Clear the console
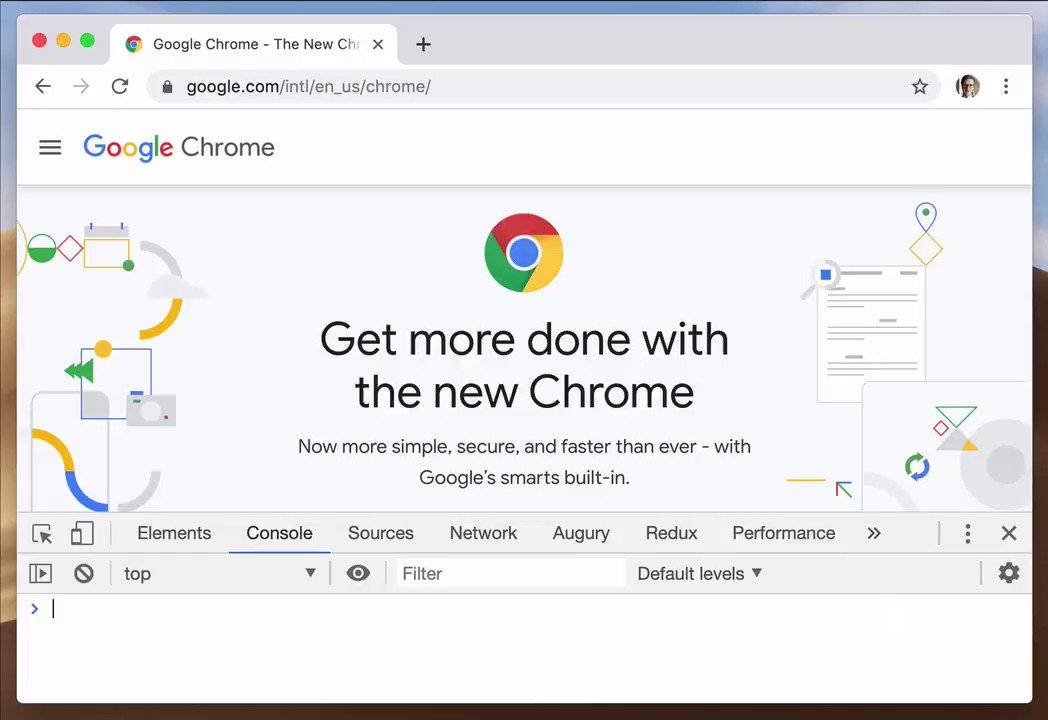The image size is (1048, 720). click(x=84, y=574)
